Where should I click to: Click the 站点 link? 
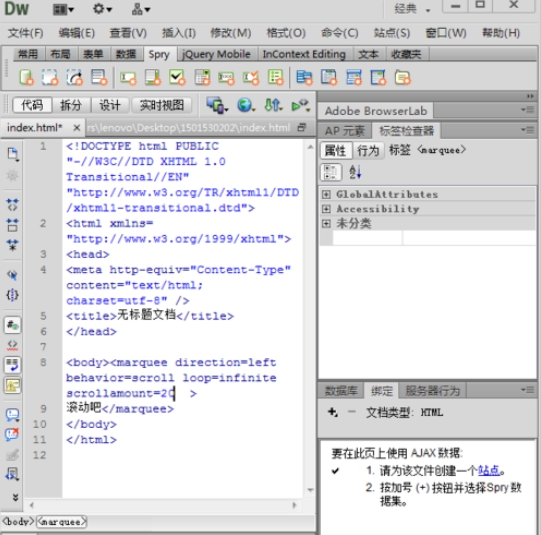tap(489, 470)
